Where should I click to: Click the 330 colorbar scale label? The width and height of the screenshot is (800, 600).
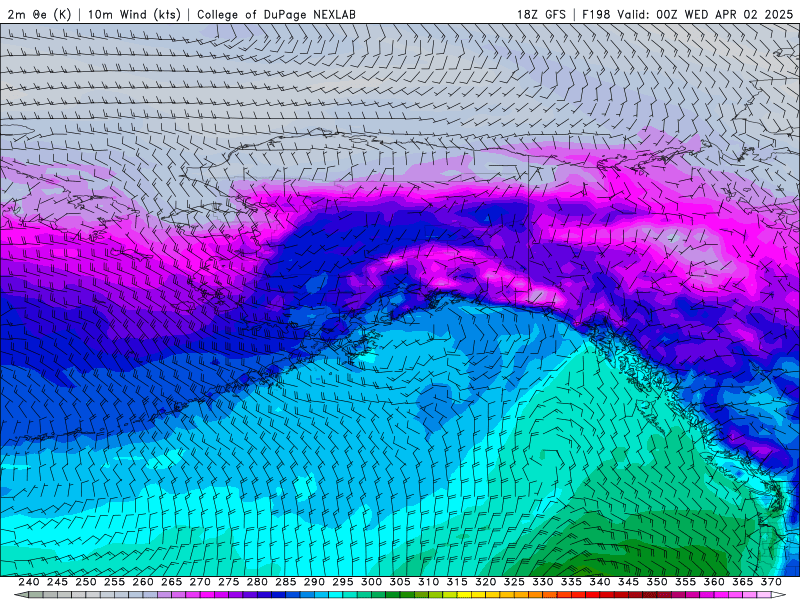click(x=543, y=582)
